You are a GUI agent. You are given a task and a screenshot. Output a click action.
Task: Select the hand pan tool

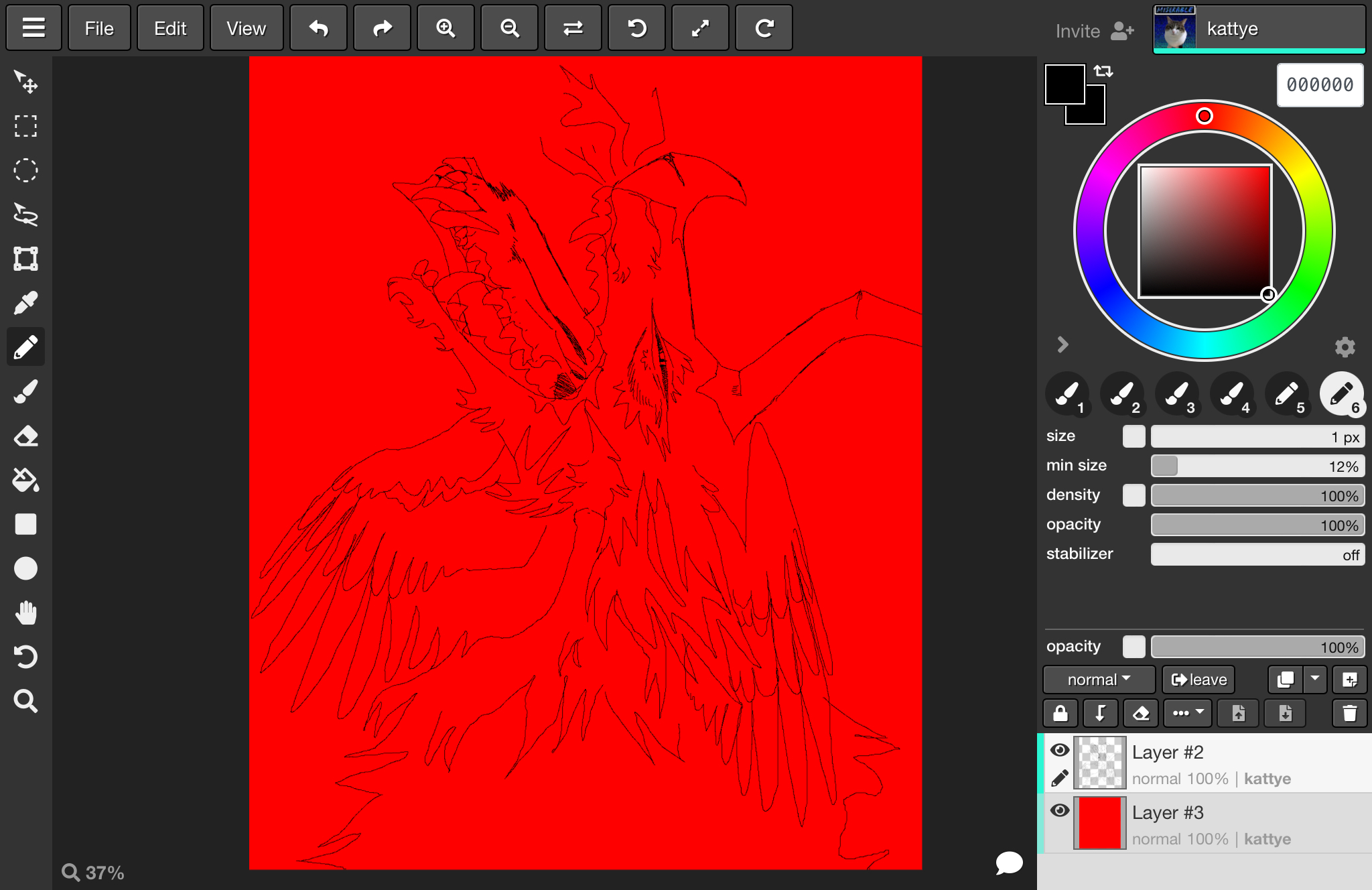pyautogui.click(x=25, y=613)
